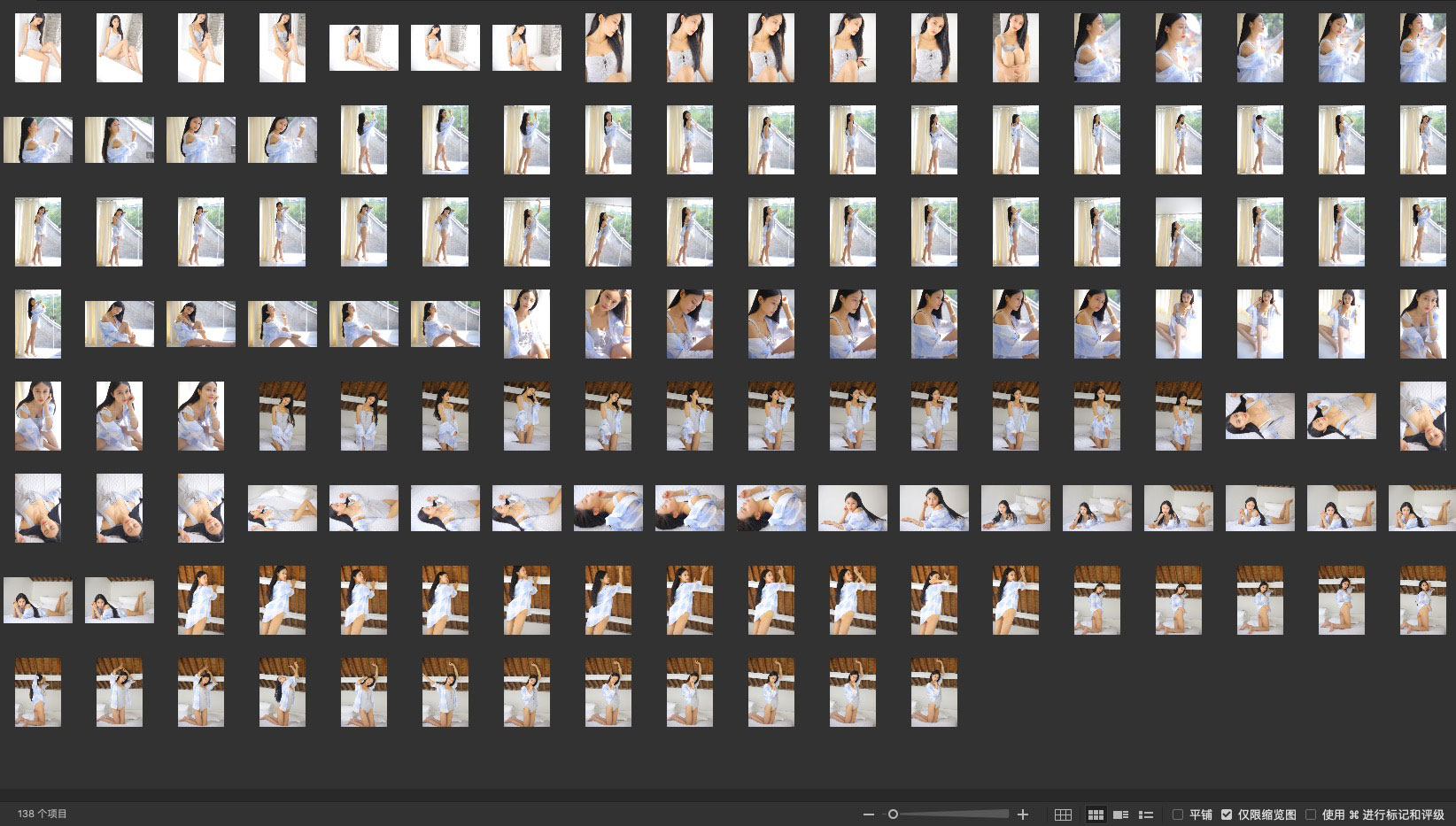
Task: Uncheck the 仅限缩览图 checkbox
Action: click(x=1227, y=814)
